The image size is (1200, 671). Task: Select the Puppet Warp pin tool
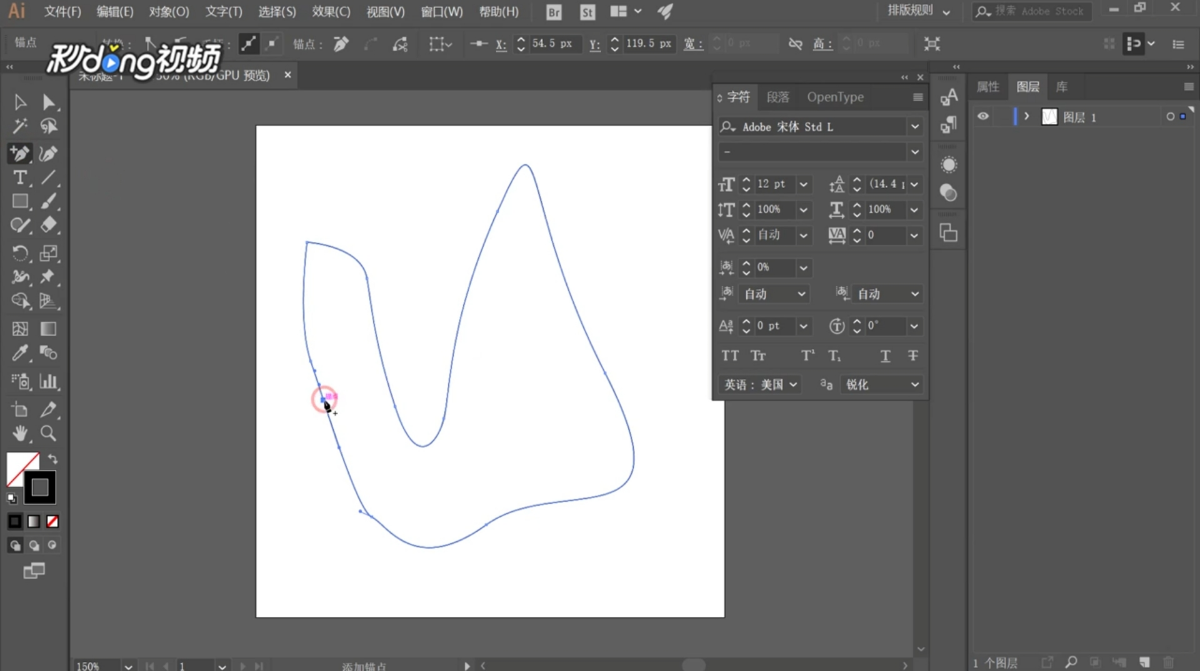48,277
